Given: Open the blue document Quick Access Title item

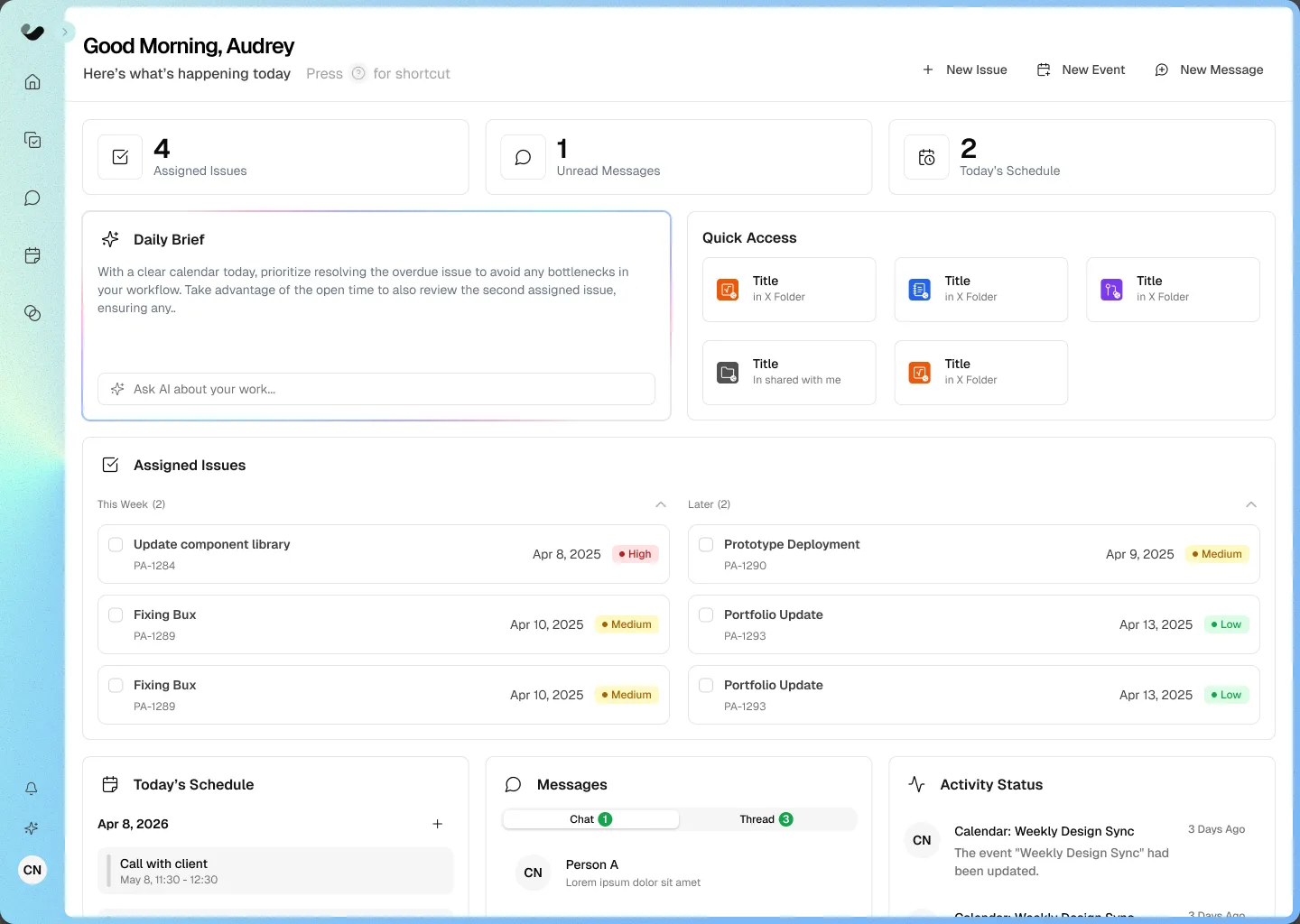Looking at the screenshot, I should pos(981,290).
